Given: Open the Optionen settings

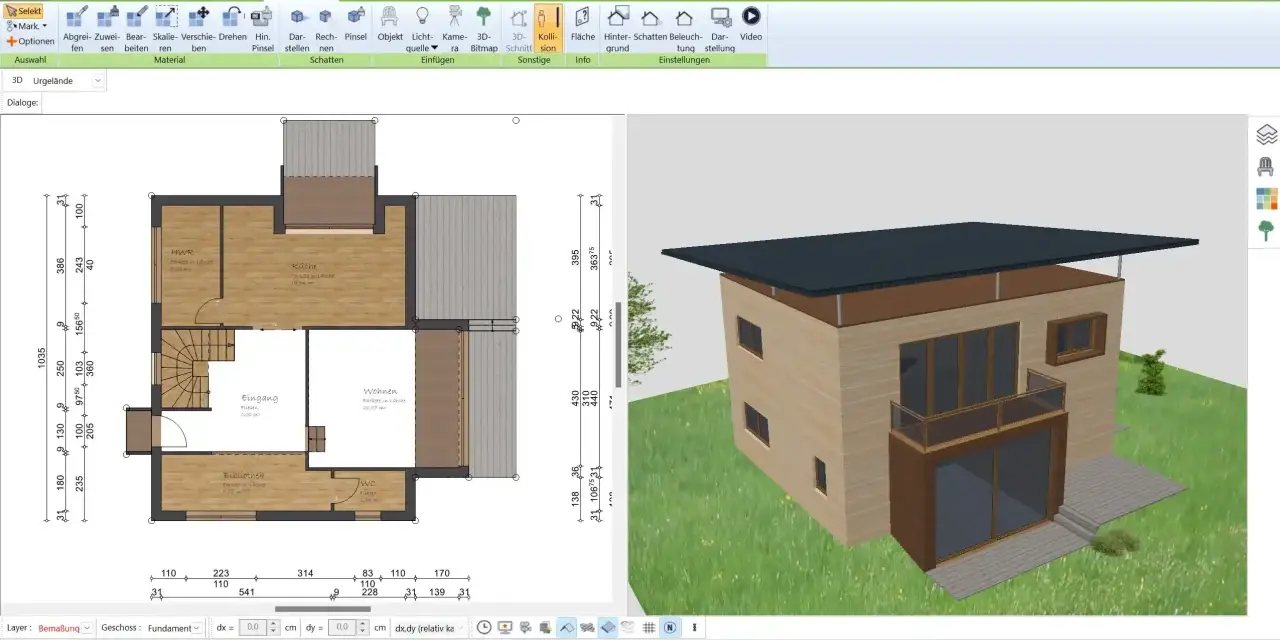Looking at the screenshot, I should point(30,41).
